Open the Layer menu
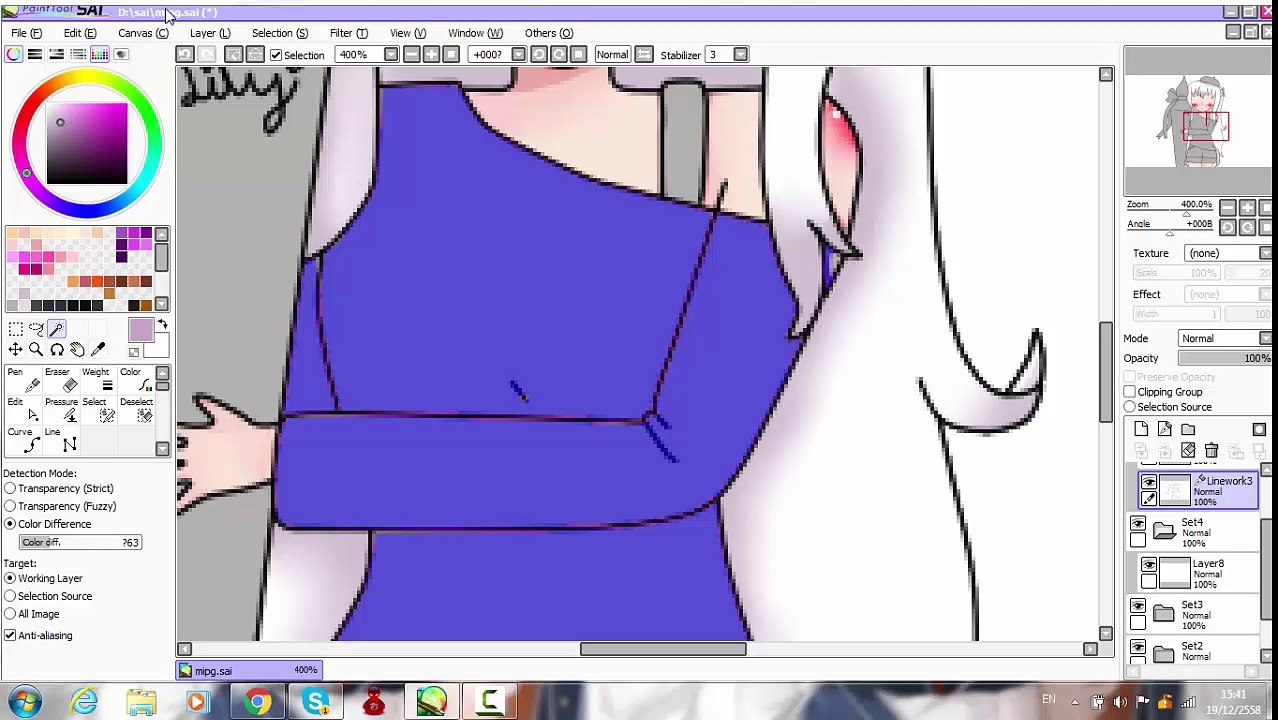The image size is (1278, 720). [210, 33]
